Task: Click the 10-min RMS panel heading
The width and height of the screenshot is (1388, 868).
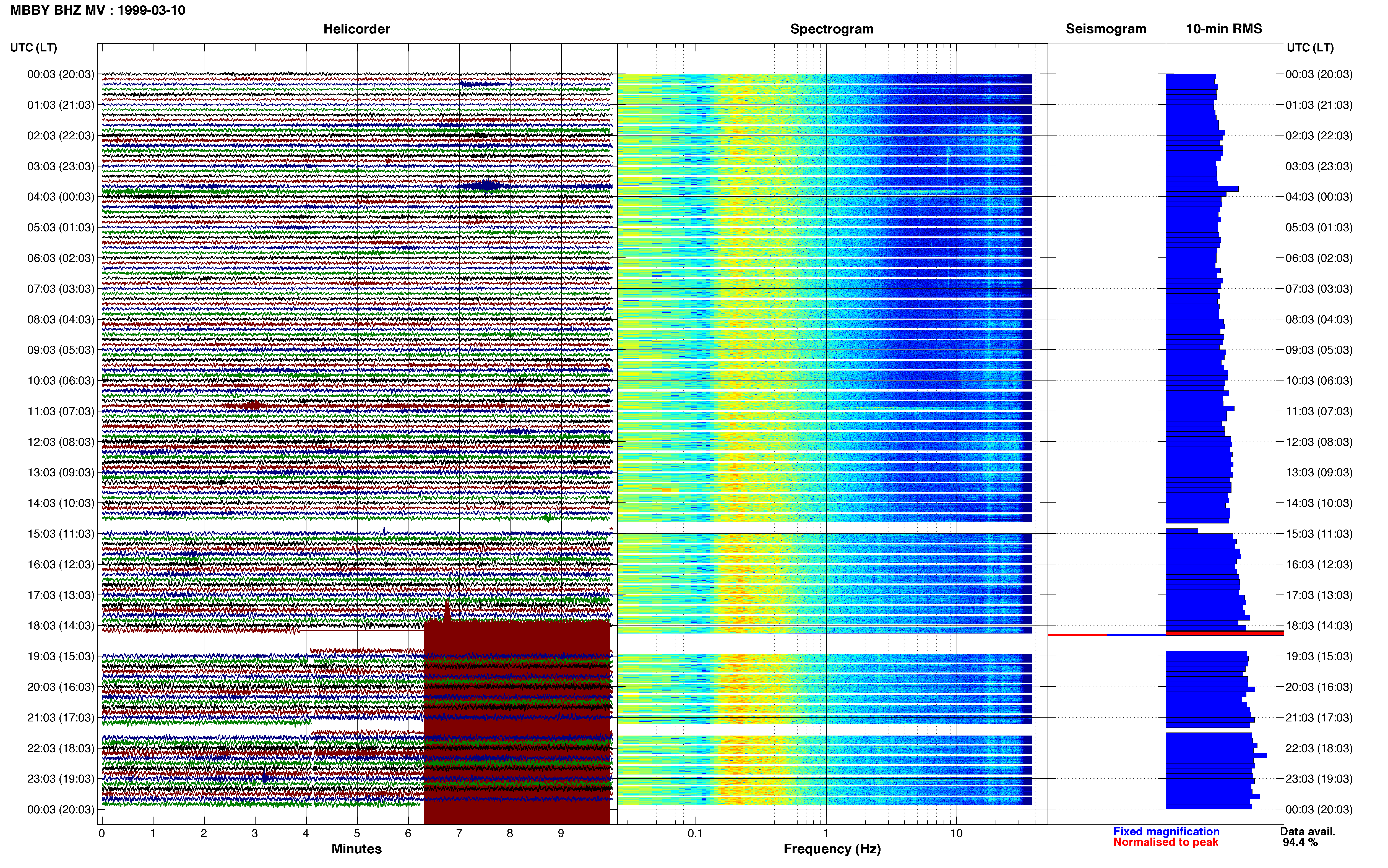Action: click(1224, 29)
